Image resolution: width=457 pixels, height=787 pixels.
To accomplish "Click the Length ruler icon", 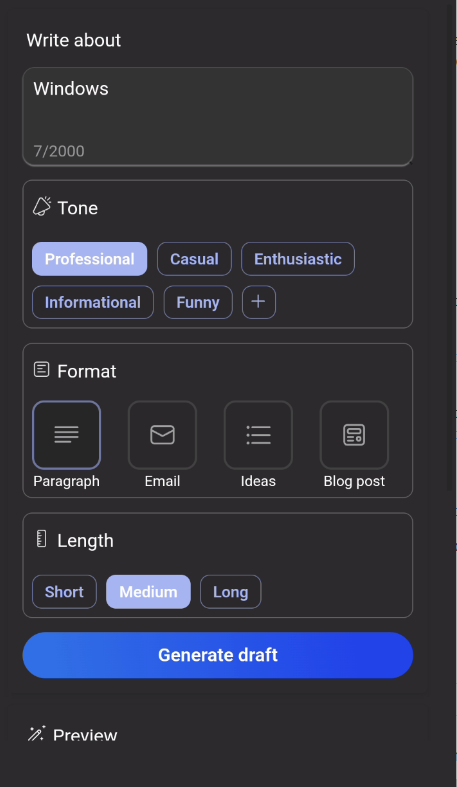I will 42,539.
